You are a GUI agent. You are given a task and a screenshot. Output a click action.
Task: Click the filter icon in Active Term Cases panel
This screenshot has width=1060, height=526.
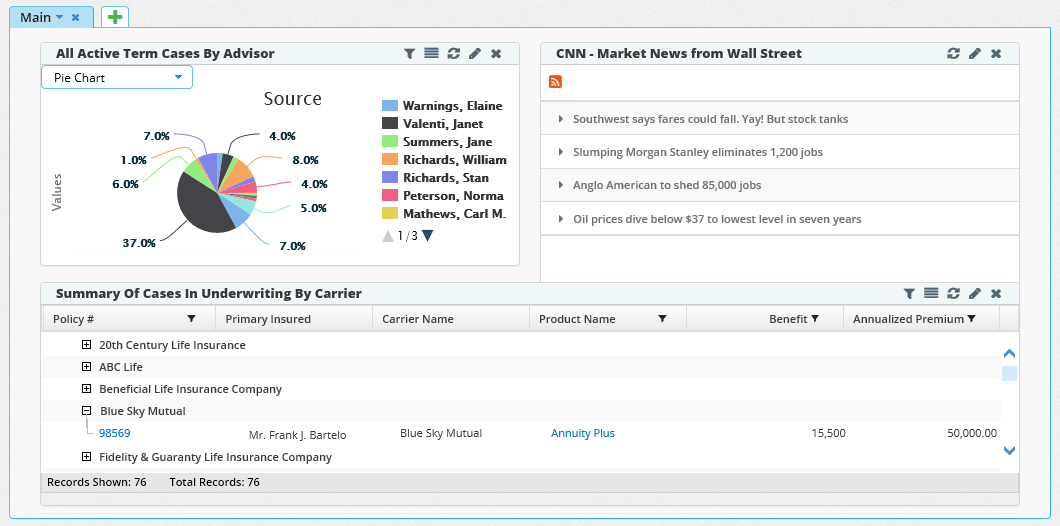[x=409, y=53]
